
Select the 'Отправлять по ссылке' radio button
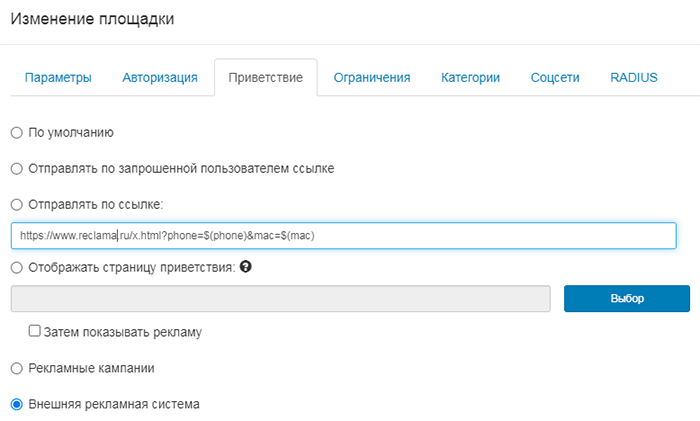tap(15, 204)
